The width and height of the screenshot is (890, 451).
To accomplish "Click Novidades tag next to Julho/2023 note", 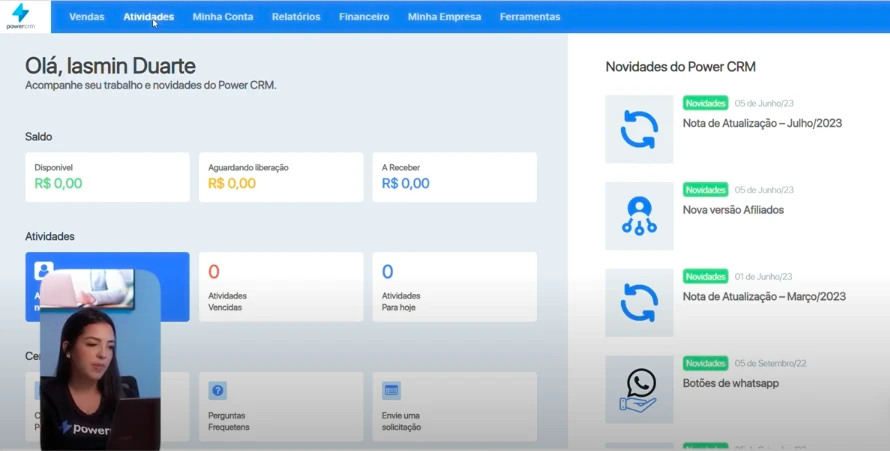I will tap(705, 103).
